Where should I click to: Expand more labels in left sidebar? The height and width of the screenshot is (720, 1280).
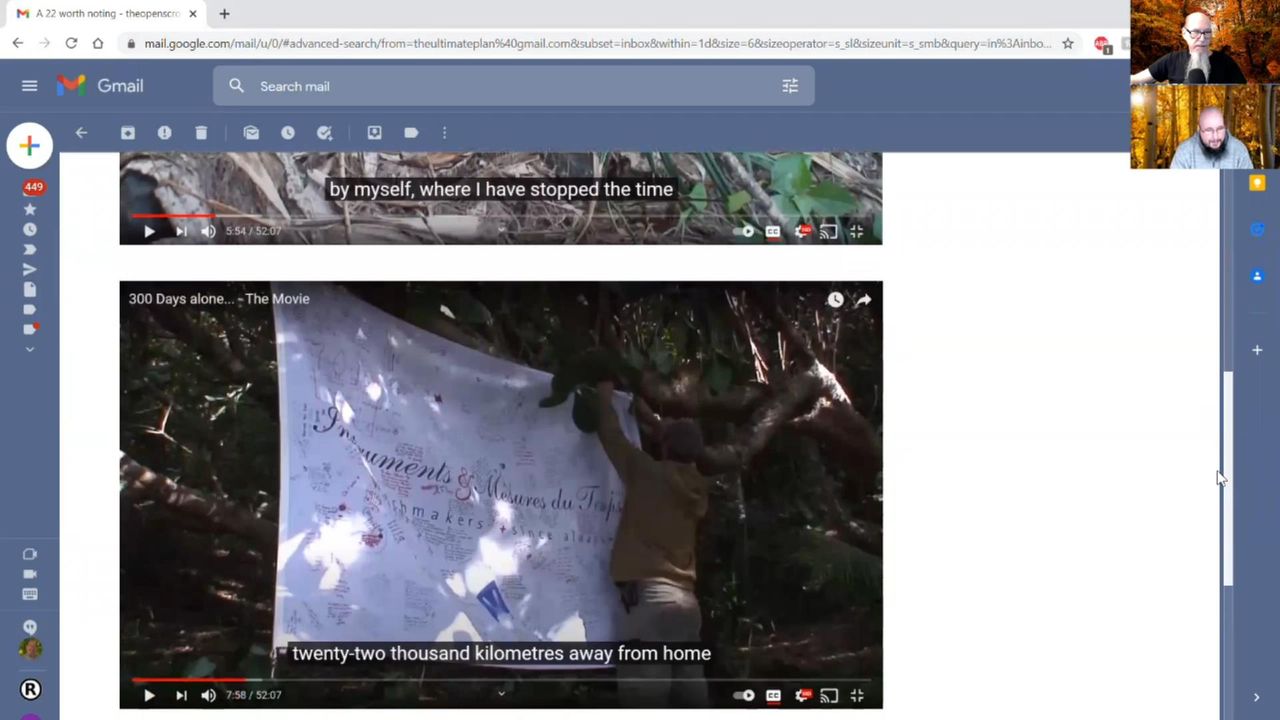[30, 349]
